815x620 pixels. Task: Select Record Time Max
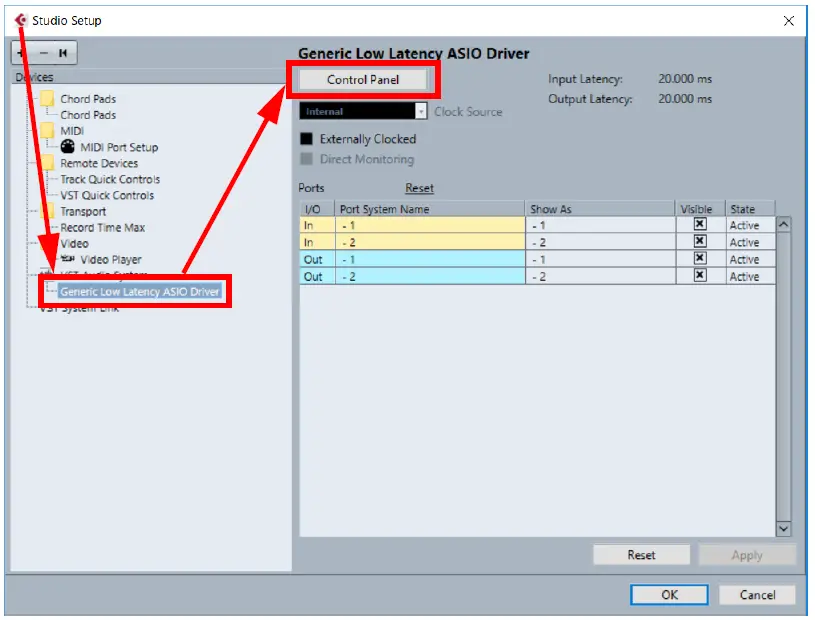pyautogui.click(x=102, y=228)
